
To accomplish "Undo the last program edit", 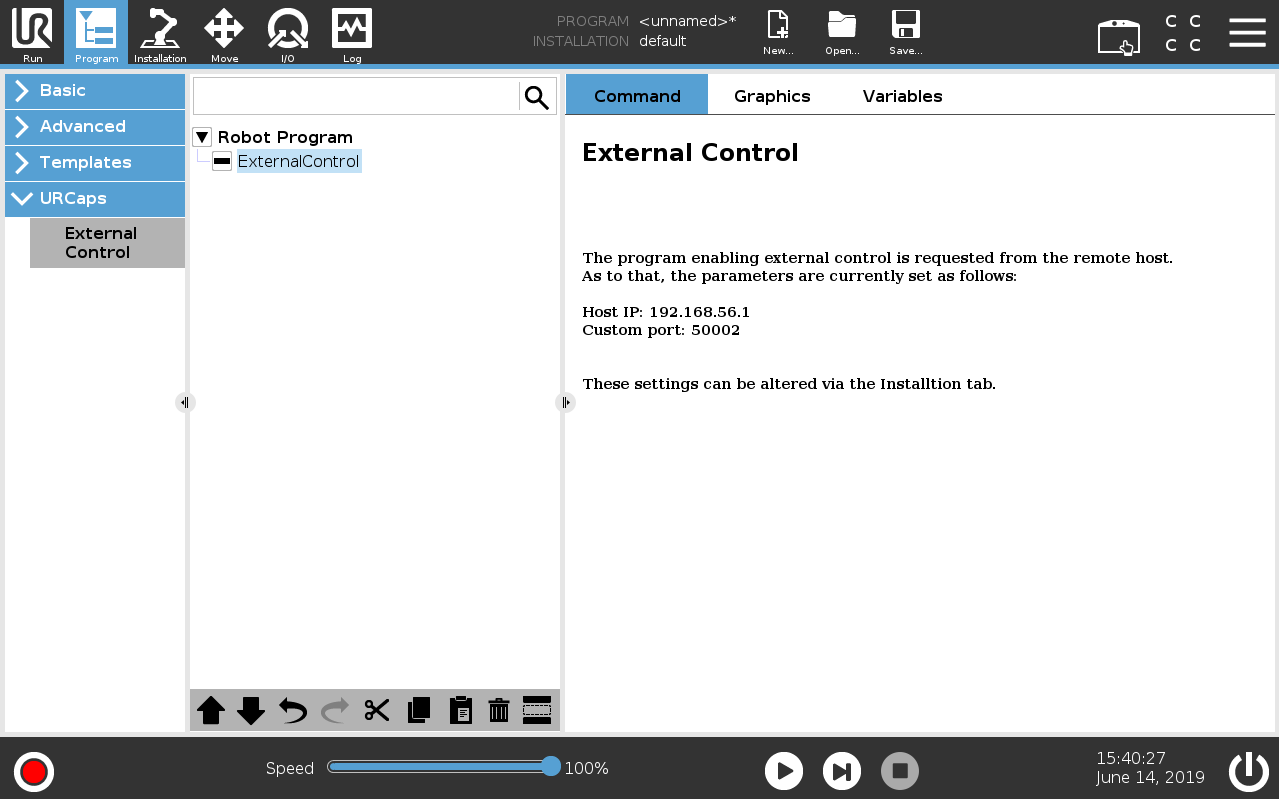I will (291, 710).
